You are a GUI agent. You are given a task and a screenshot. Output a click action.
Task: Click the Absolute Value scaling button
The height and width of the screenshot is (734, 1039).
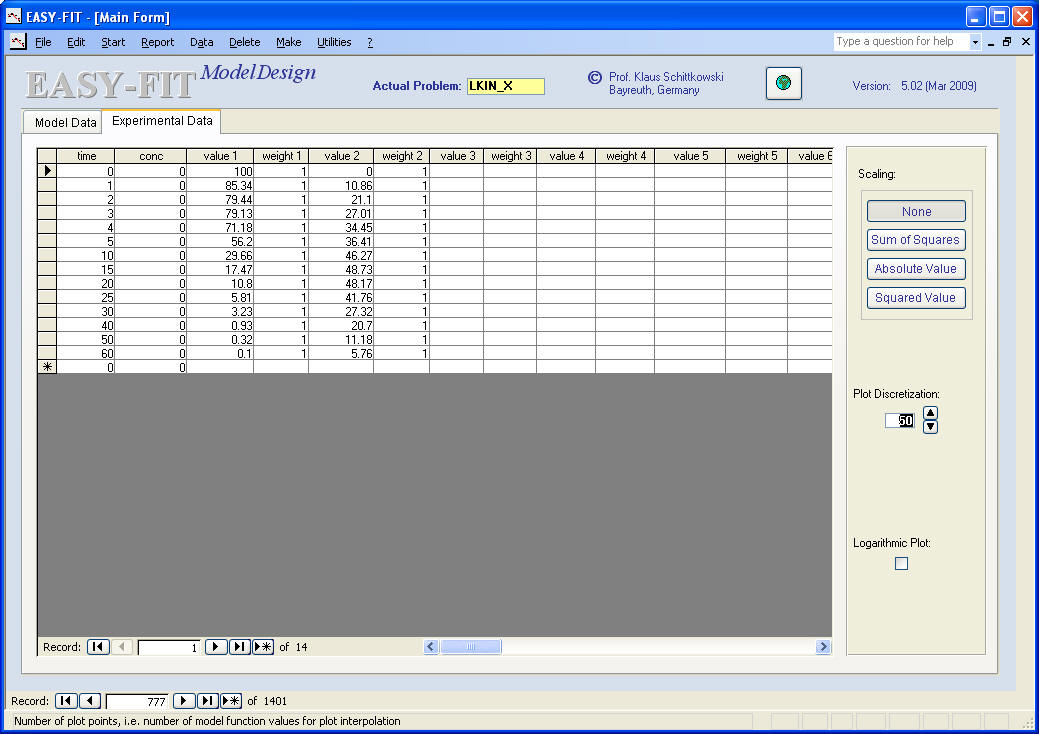(916, 269)
